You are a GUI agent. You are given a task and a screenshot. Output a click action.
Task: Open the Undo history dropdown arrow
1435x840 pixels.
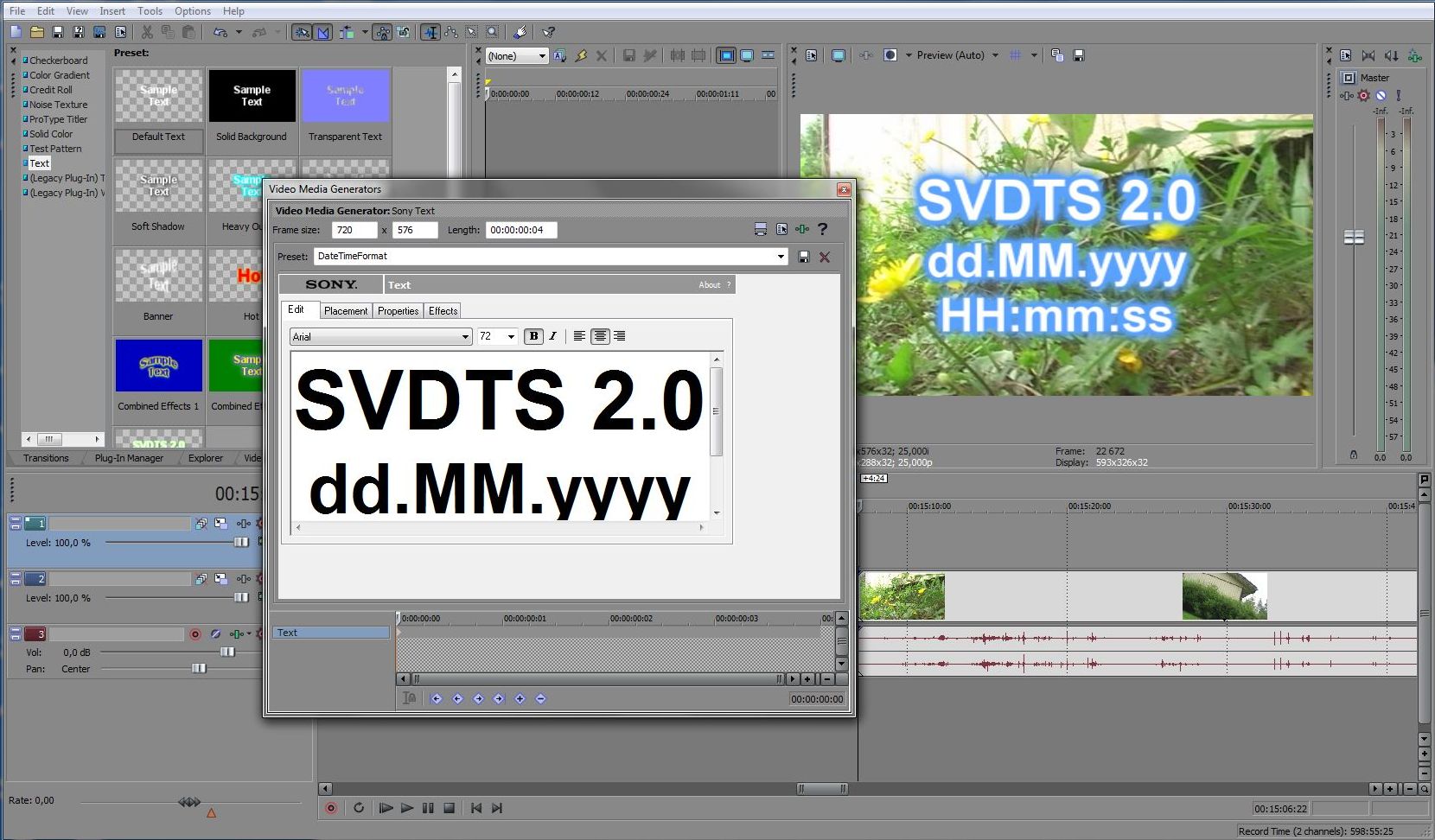[239, 32]
